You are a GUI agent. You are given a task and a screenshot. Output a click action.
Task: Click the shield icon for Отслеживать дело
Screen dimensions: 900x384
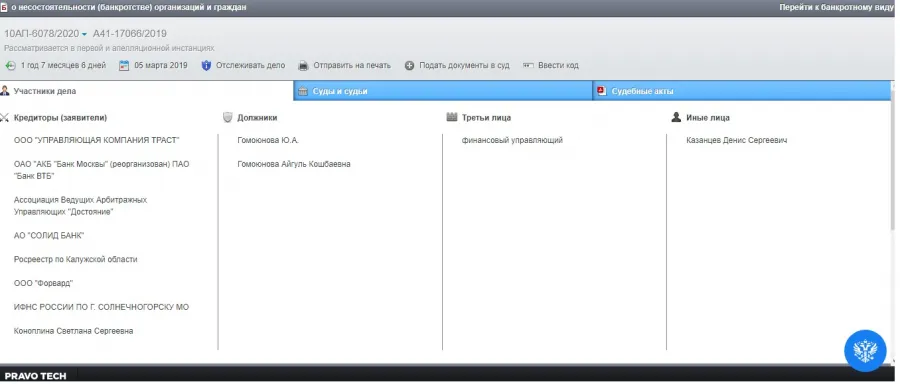[x=207, y=66]
